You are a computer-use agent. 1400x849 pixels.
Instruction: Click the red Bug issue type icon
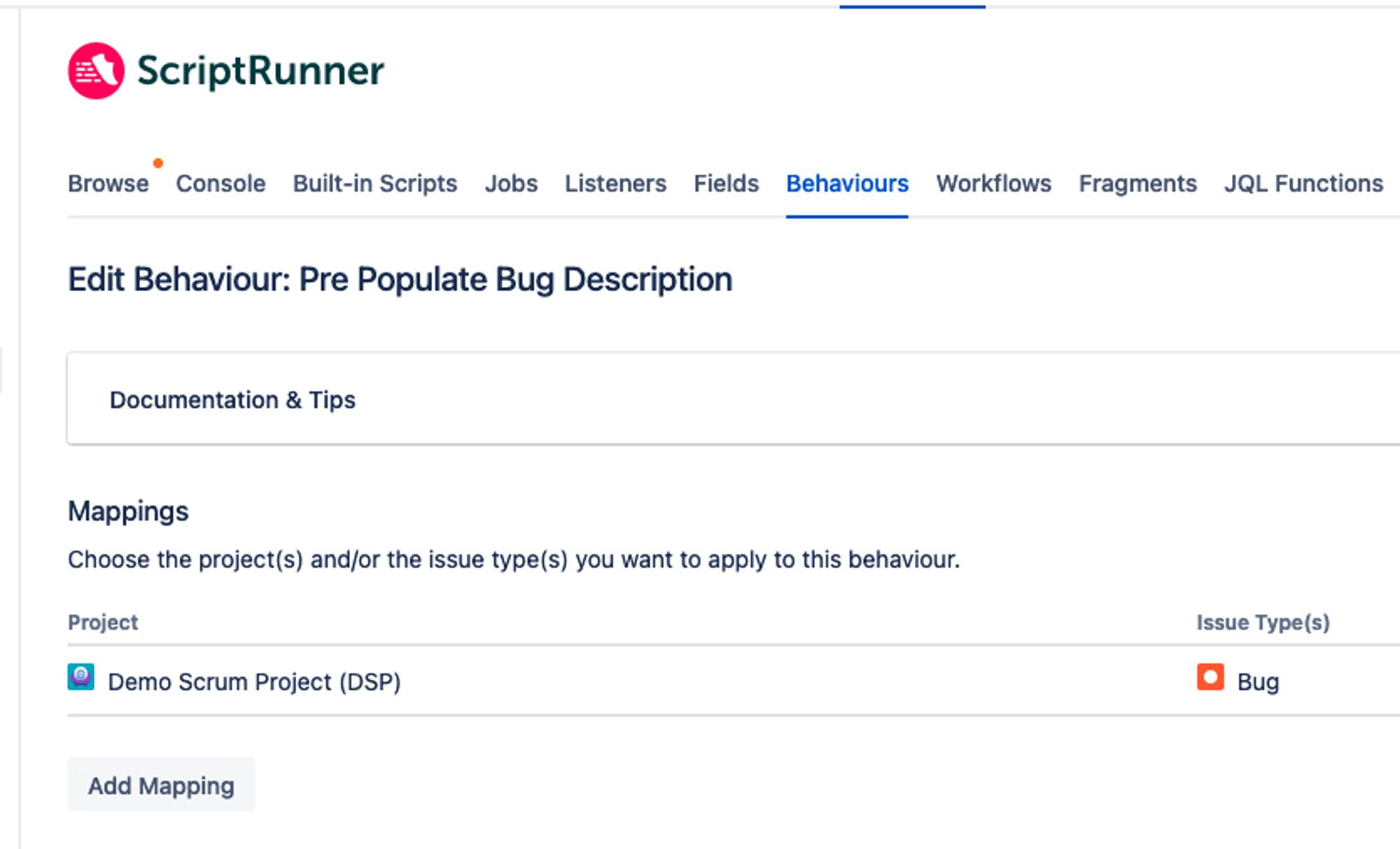pos(1210,678)
